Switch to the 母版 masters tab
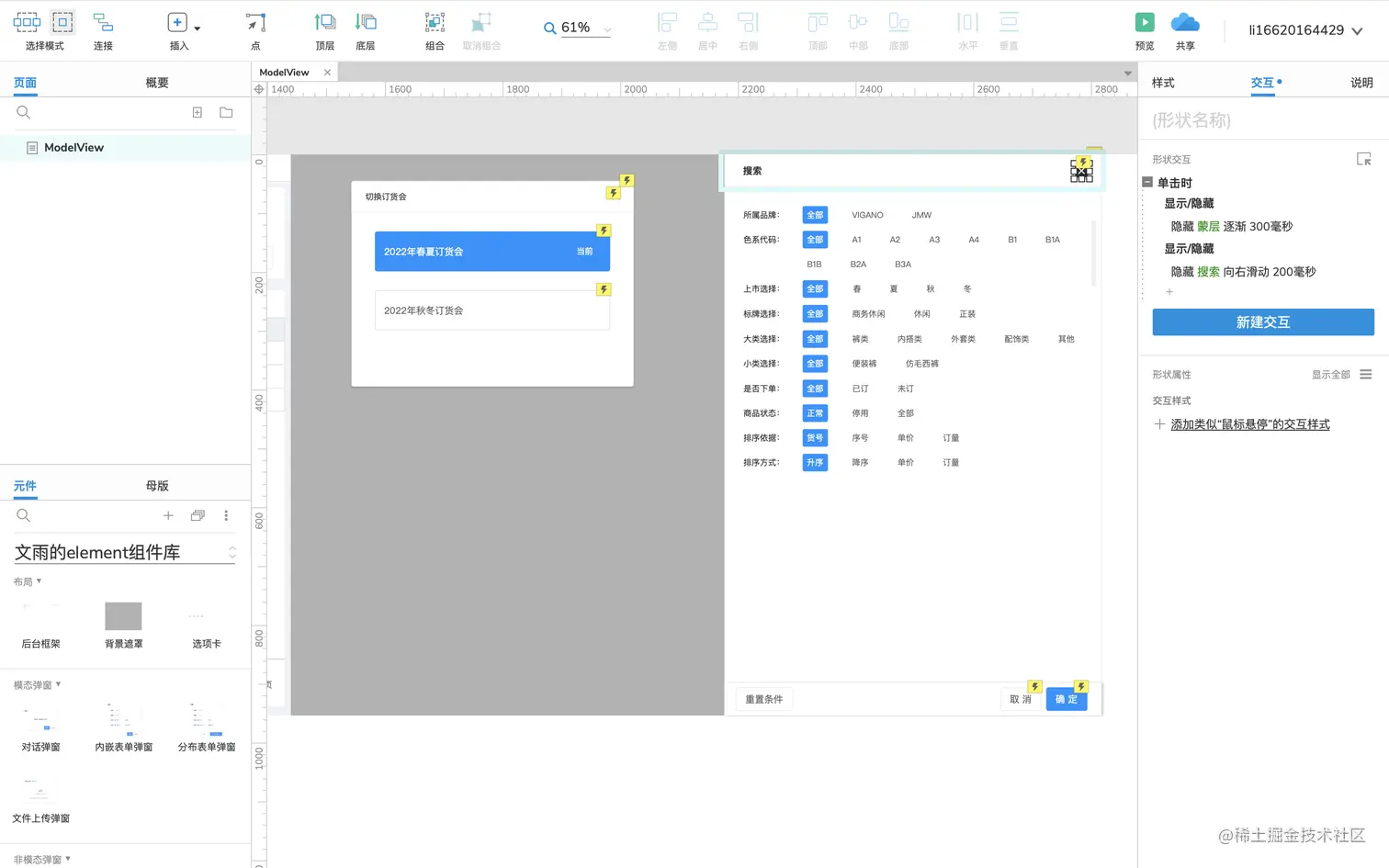 click(x=157, y=486)
